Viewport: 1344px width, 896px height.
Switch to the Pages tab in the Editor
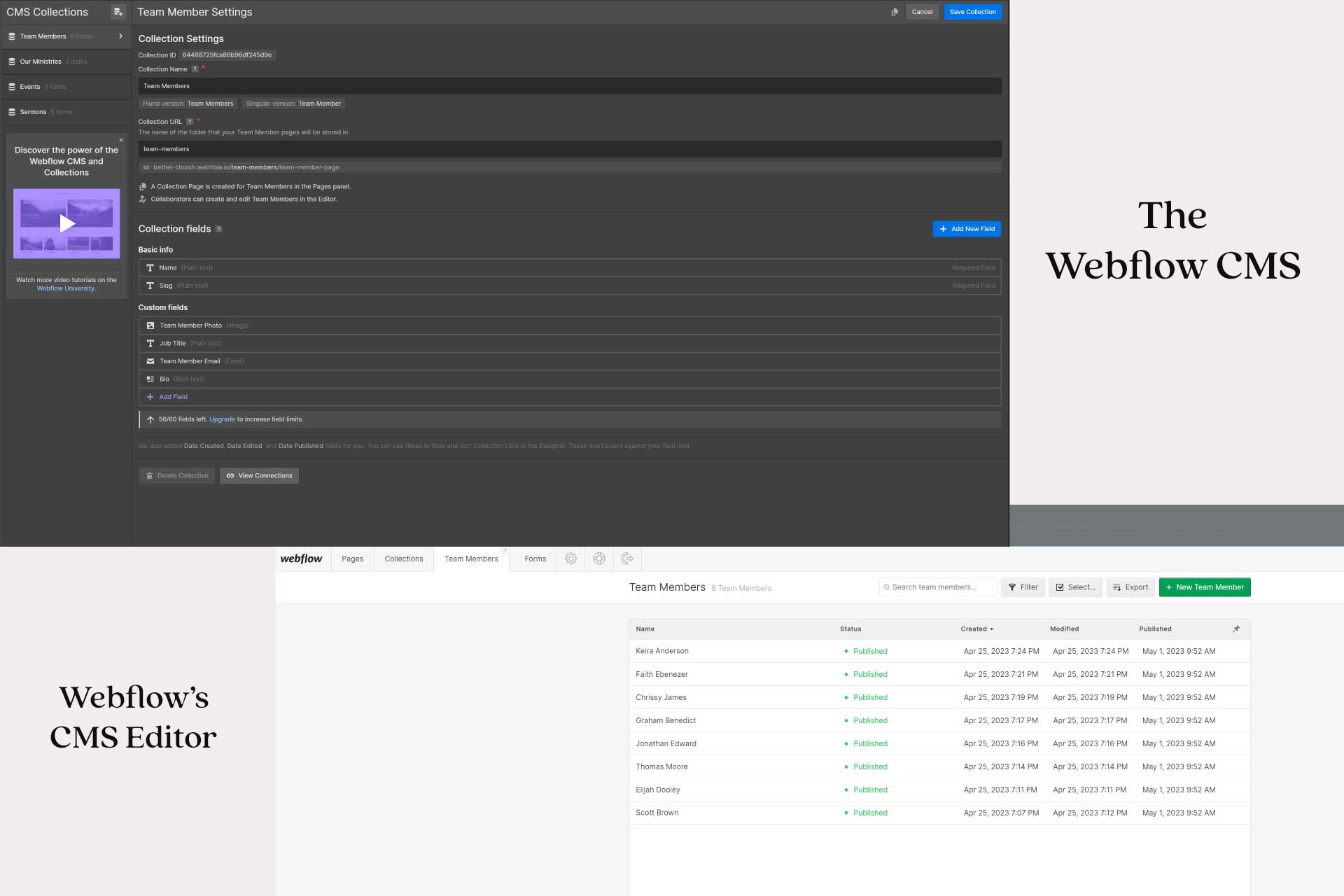(352, 559)
